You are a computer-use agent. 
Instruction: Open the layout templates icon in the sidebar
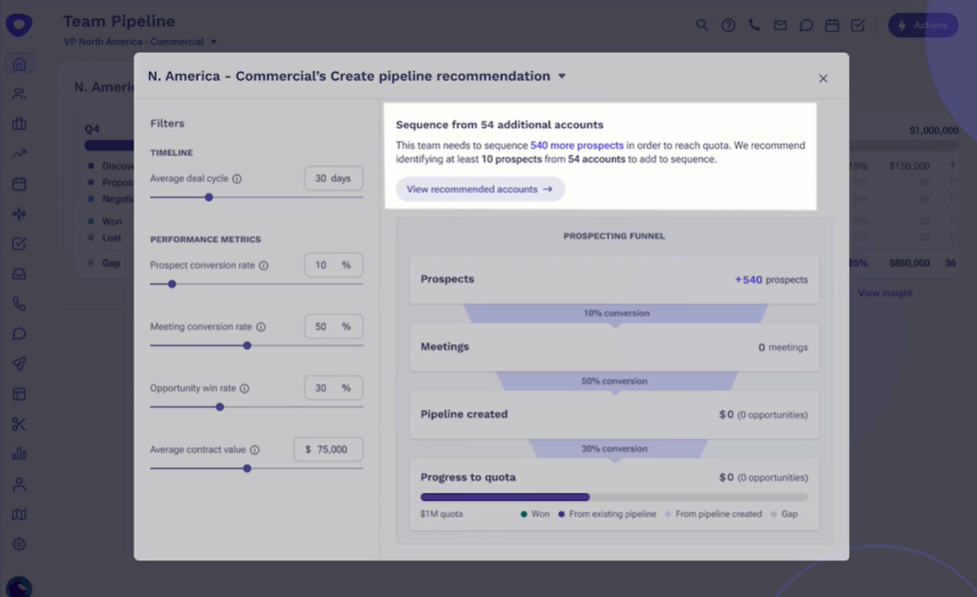click(19, 394)
